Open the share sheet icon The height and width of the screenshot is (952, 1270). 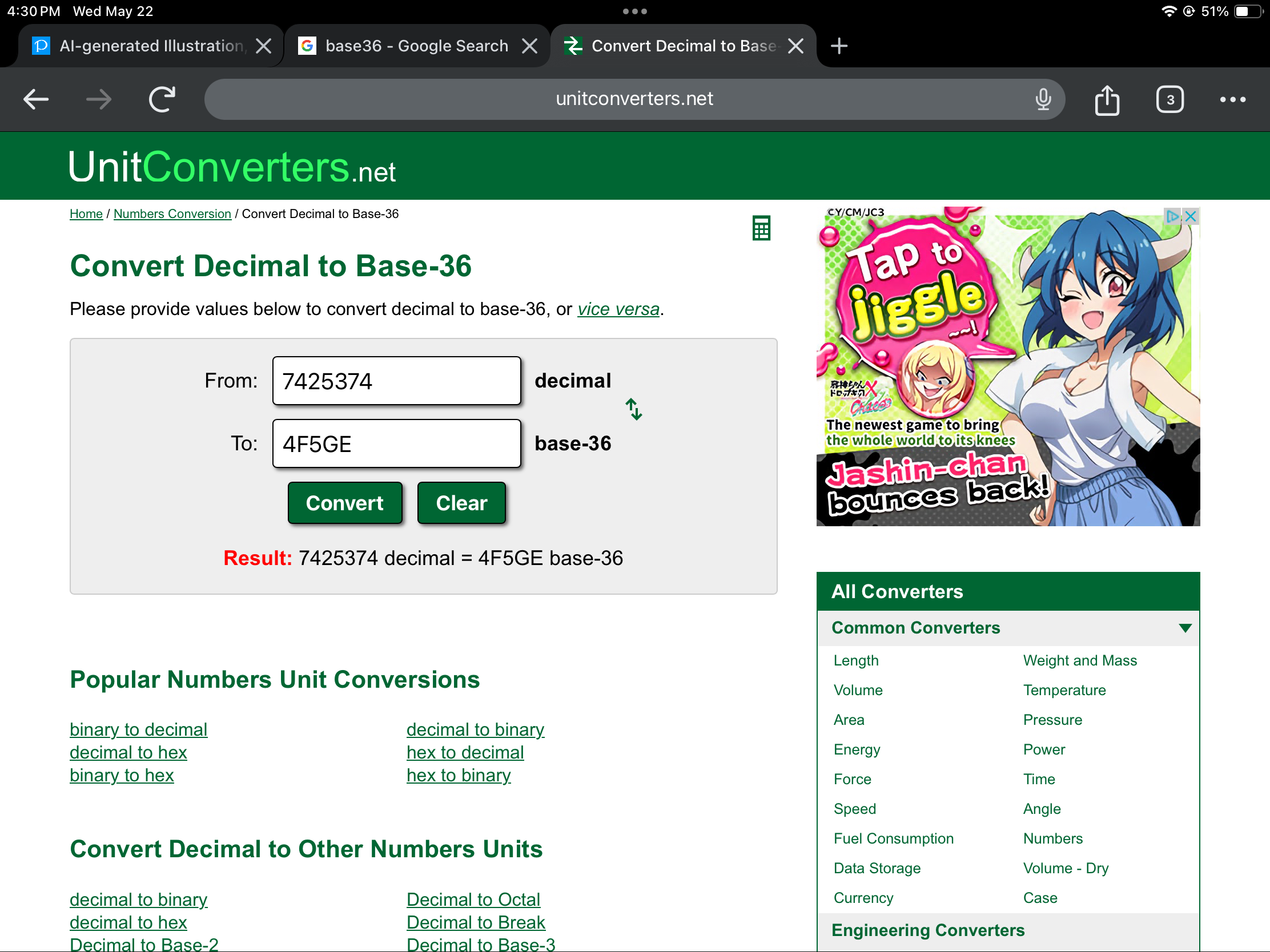(1106, 100)
